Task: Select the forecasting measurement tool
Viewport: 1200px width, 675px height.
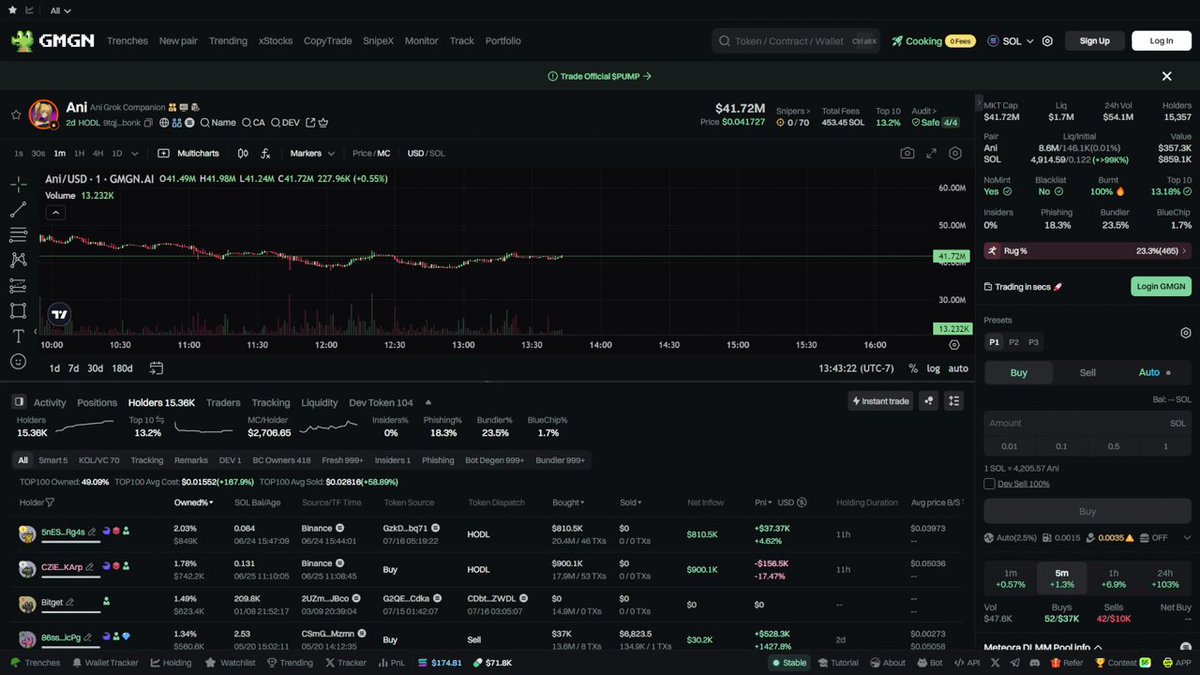Action: tap(18, 286)
